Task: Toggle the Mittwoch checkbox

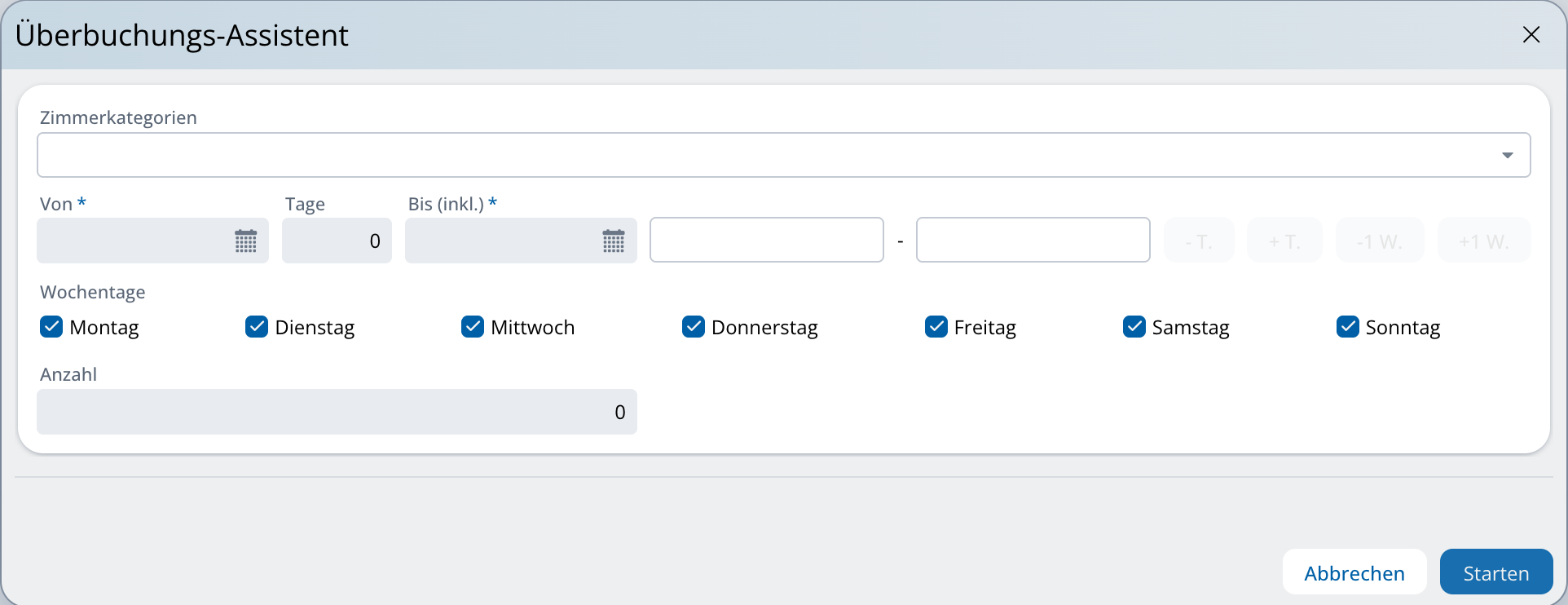Action: 473,327
